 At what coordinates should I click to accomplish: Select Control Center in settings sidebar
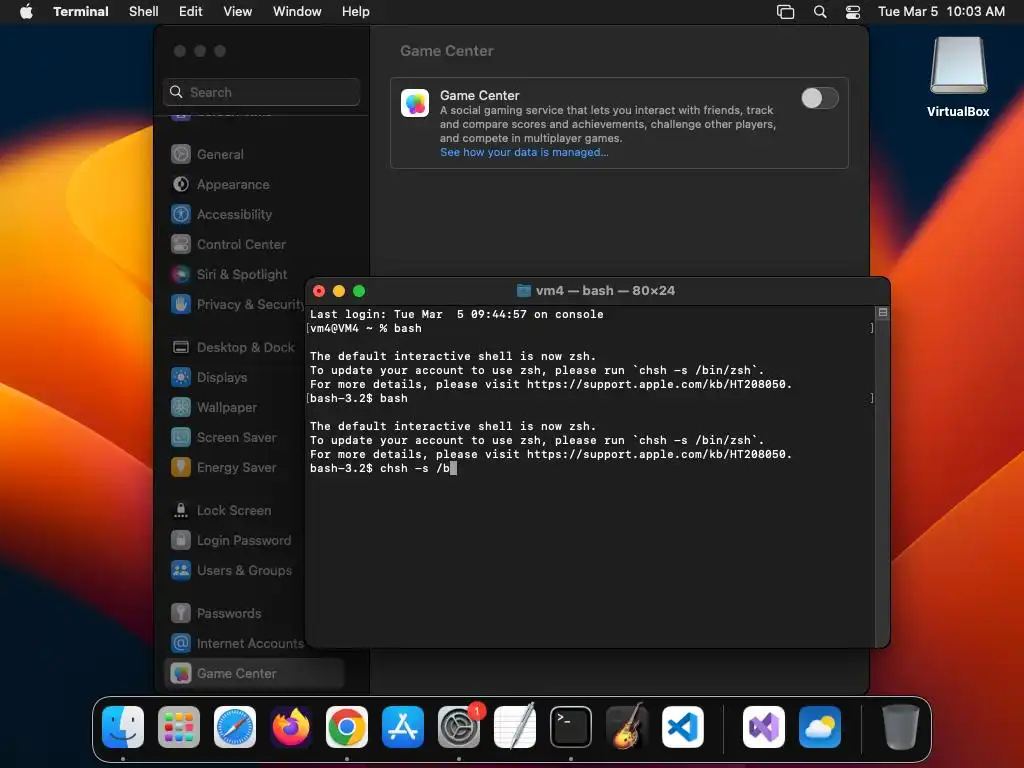(x=253, y=244)
